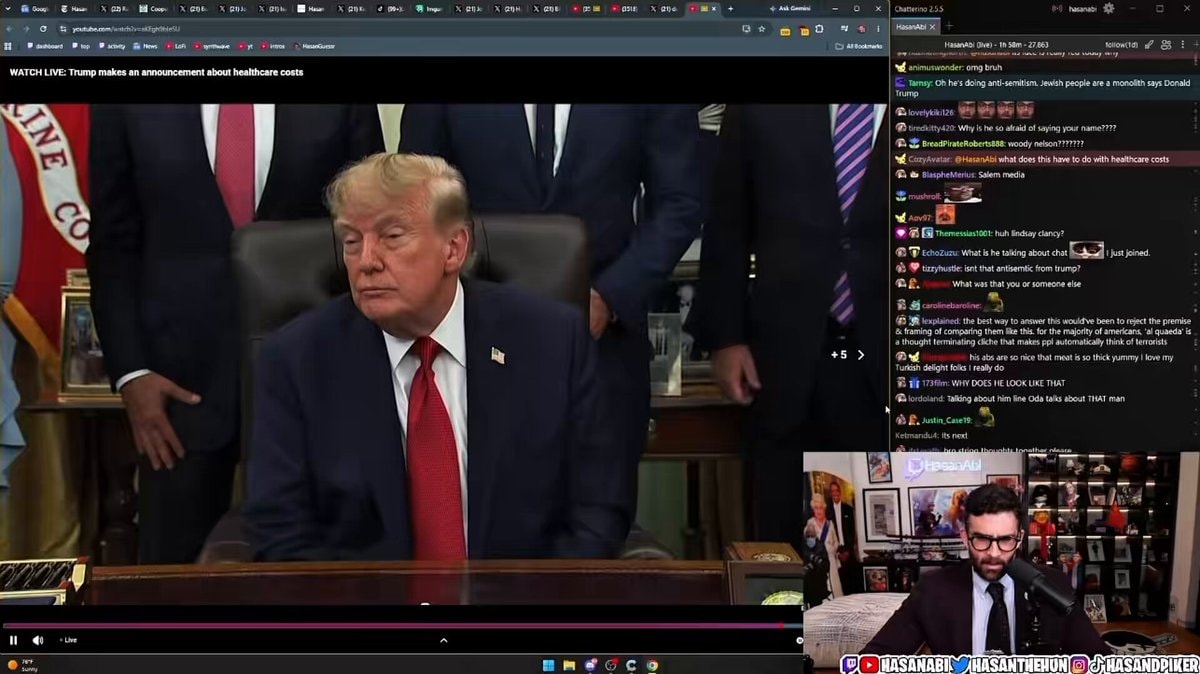Open the weather widget showing Sunny

click(22, 664)
